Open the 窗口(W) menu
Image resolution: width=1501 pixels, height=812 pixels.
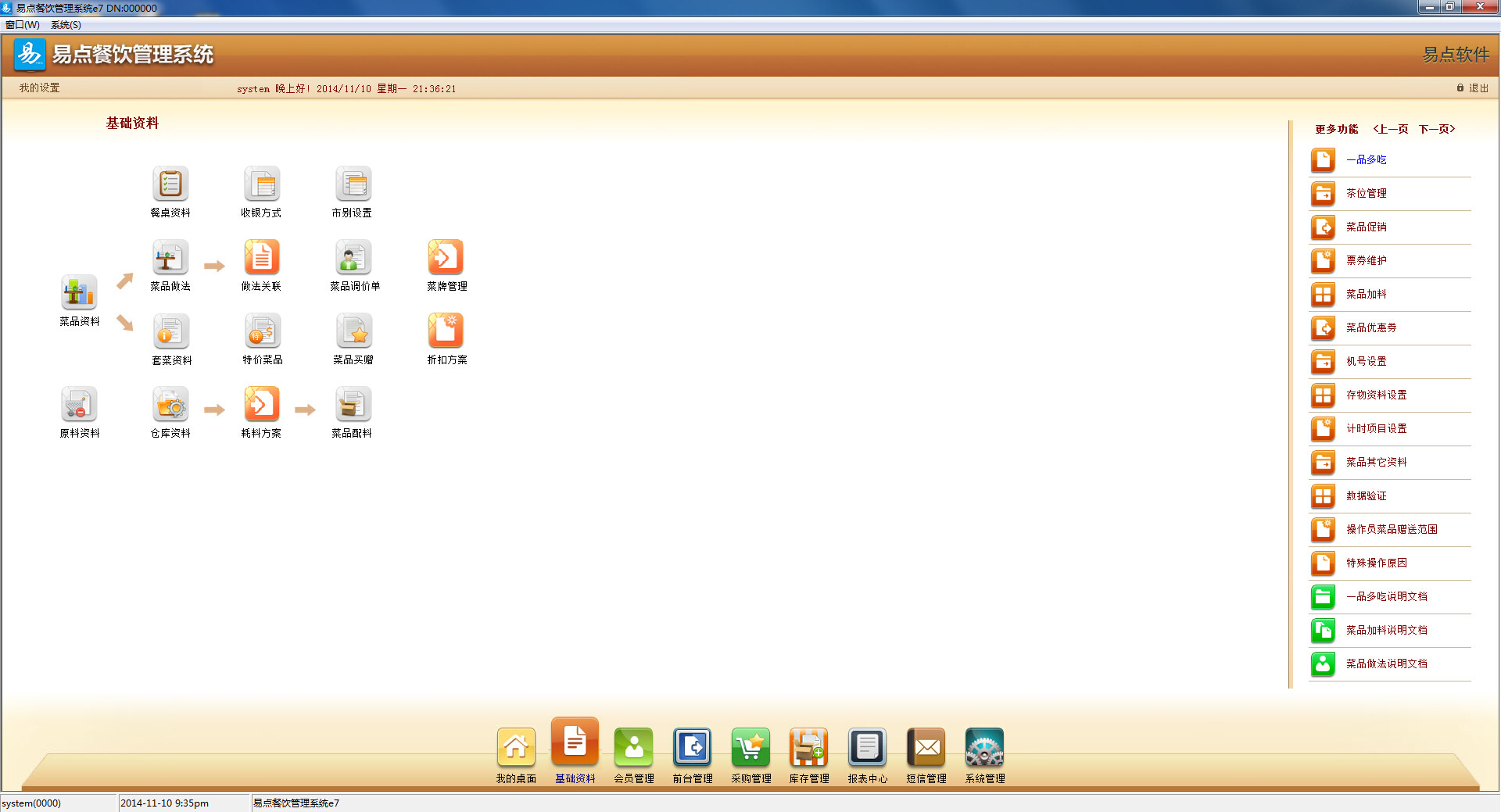(23, 25)
